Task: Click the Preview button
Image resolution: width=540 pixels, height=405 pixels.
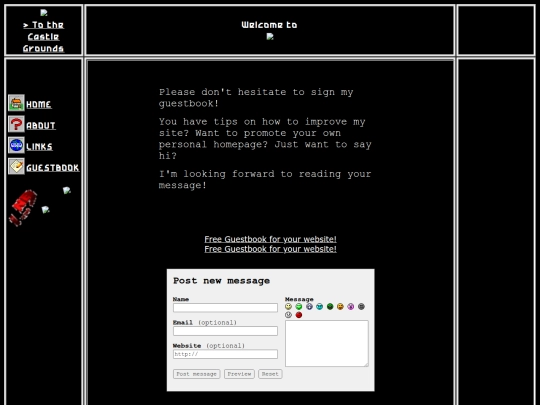Action: tap(239, 374)
